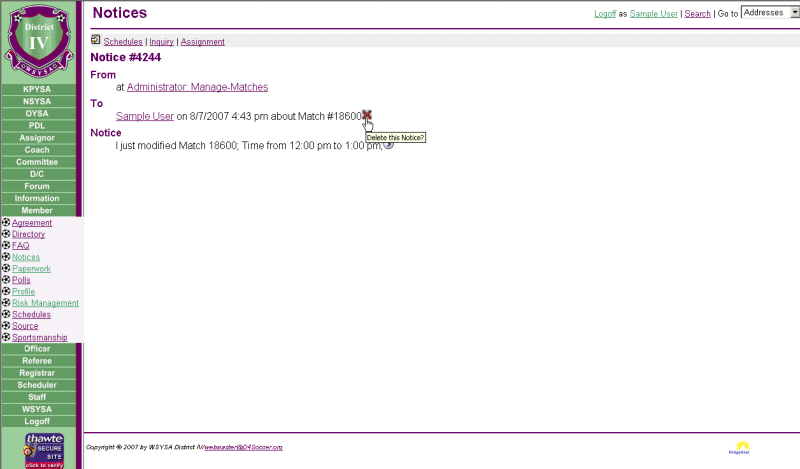Open the Administrator: Manage-Matches link
The image size is (800, 469).
[197, 87]
